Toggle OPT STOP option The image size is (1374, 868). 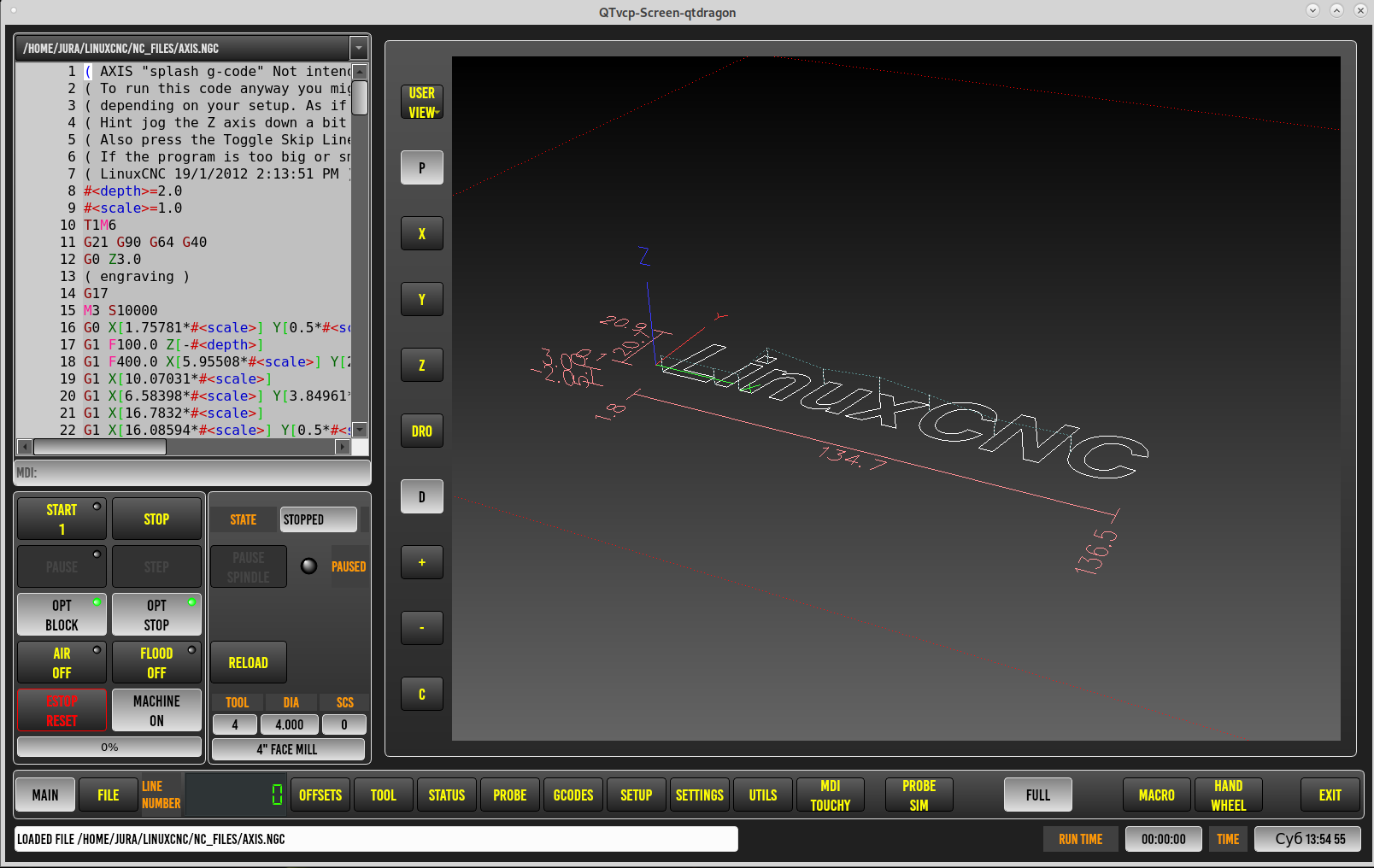pos(156,614)
